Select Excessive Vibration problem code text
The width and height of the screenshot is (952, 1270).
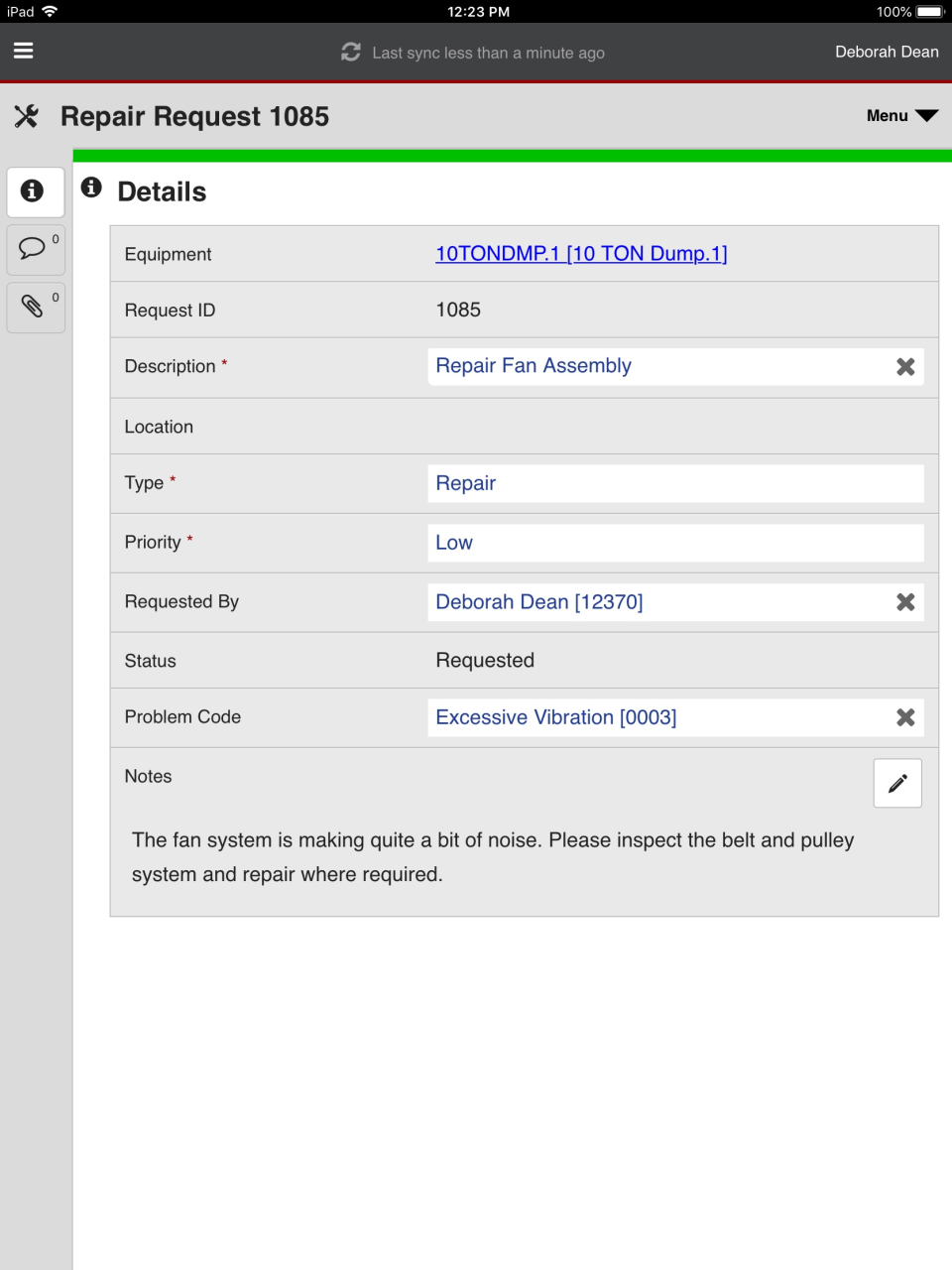tap(555, 716)
